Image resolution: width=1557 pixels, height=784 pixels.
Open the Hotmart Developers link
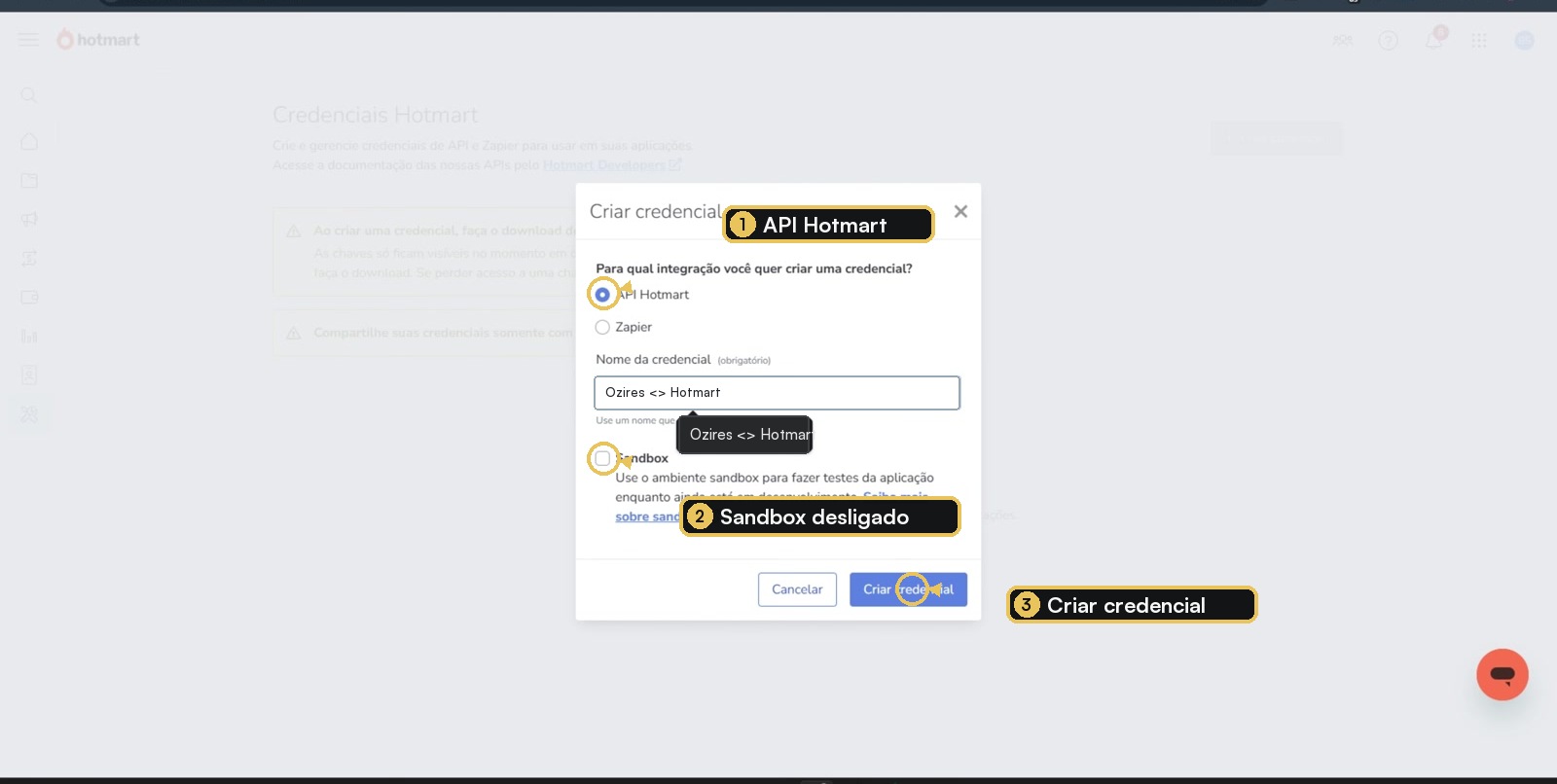pos(612,165)
